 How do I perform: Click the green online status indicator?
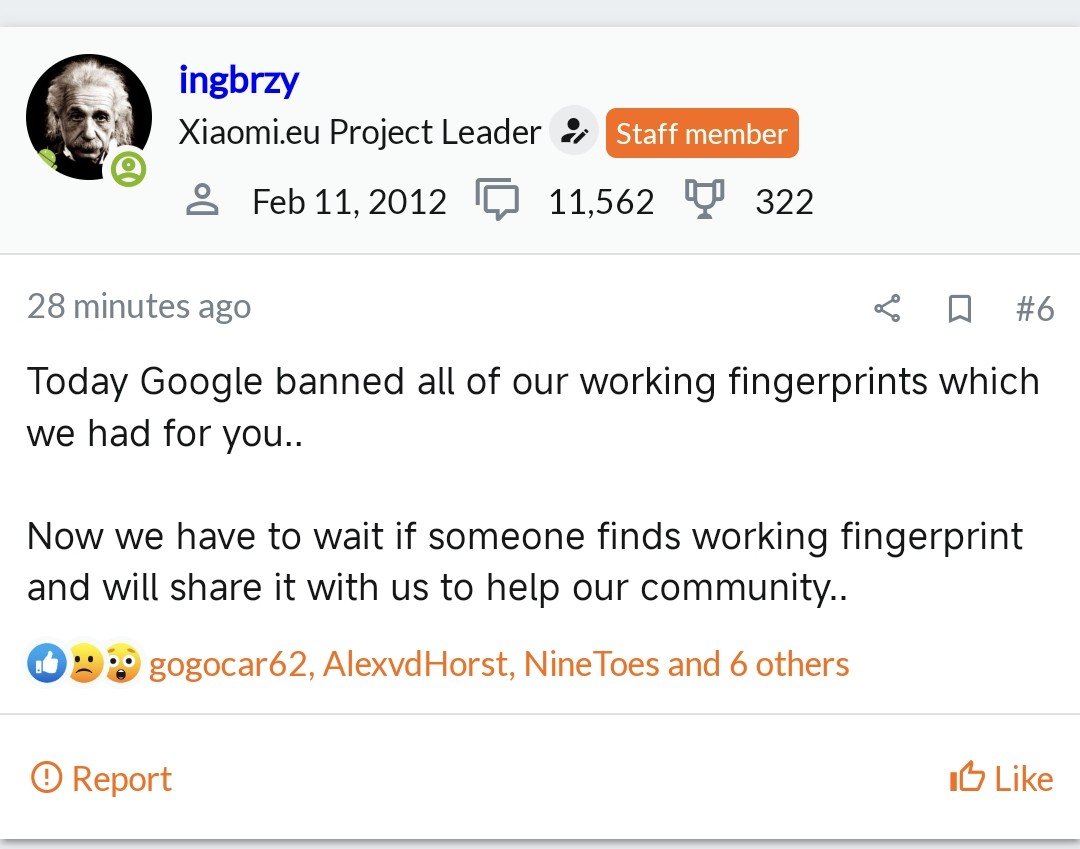(128, 168)
